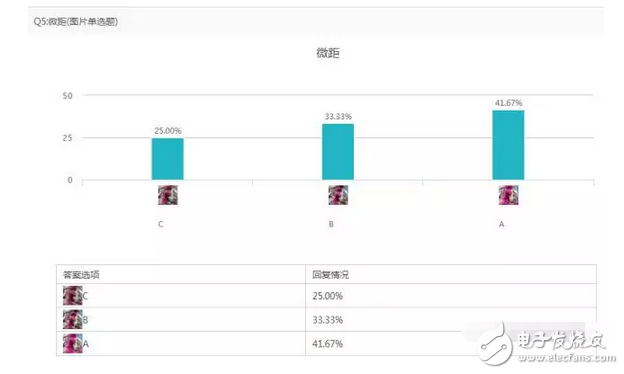Select the A thumbnail in the table row
The width and height of the screenshot is (624, 374).
point(72,343)
